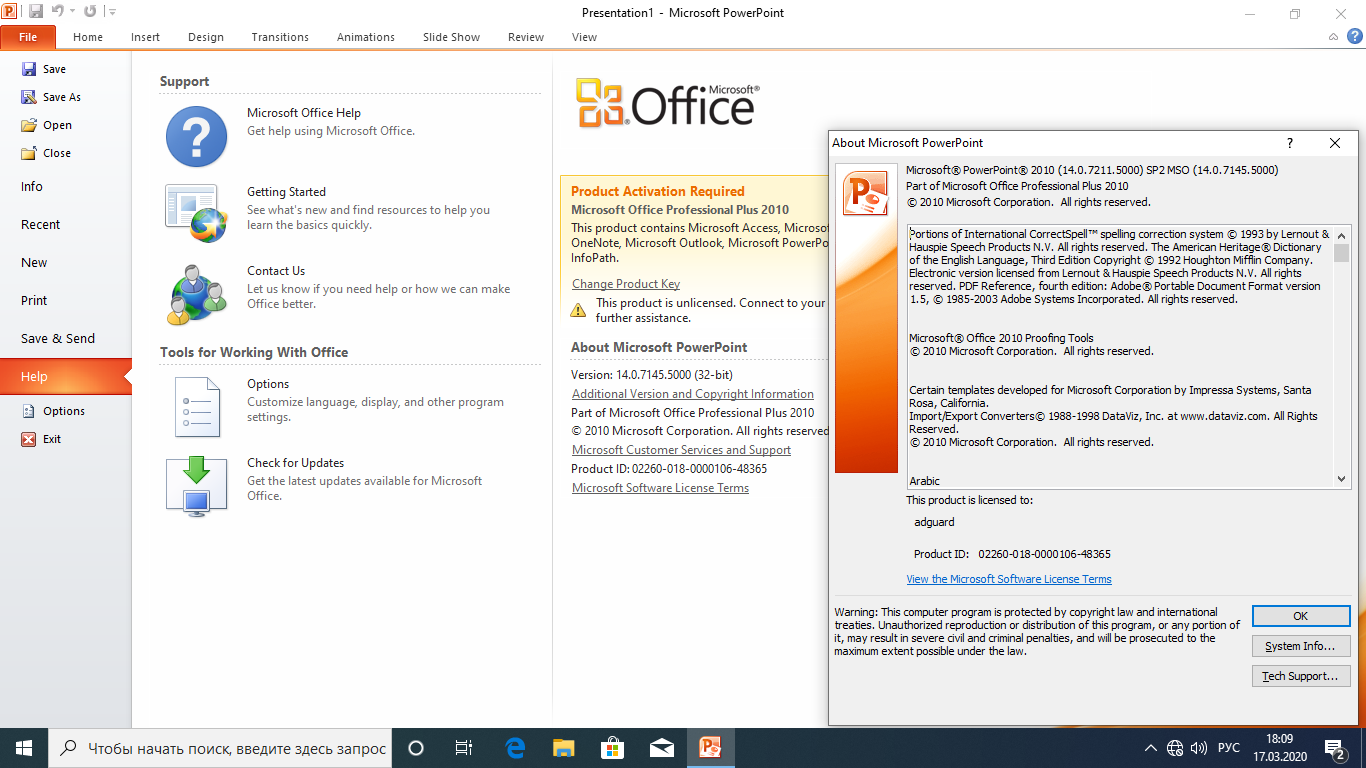Show hidden system tray icons
The width and height of the screenshot is (1366, 768).
click(x=1151, y=748)
